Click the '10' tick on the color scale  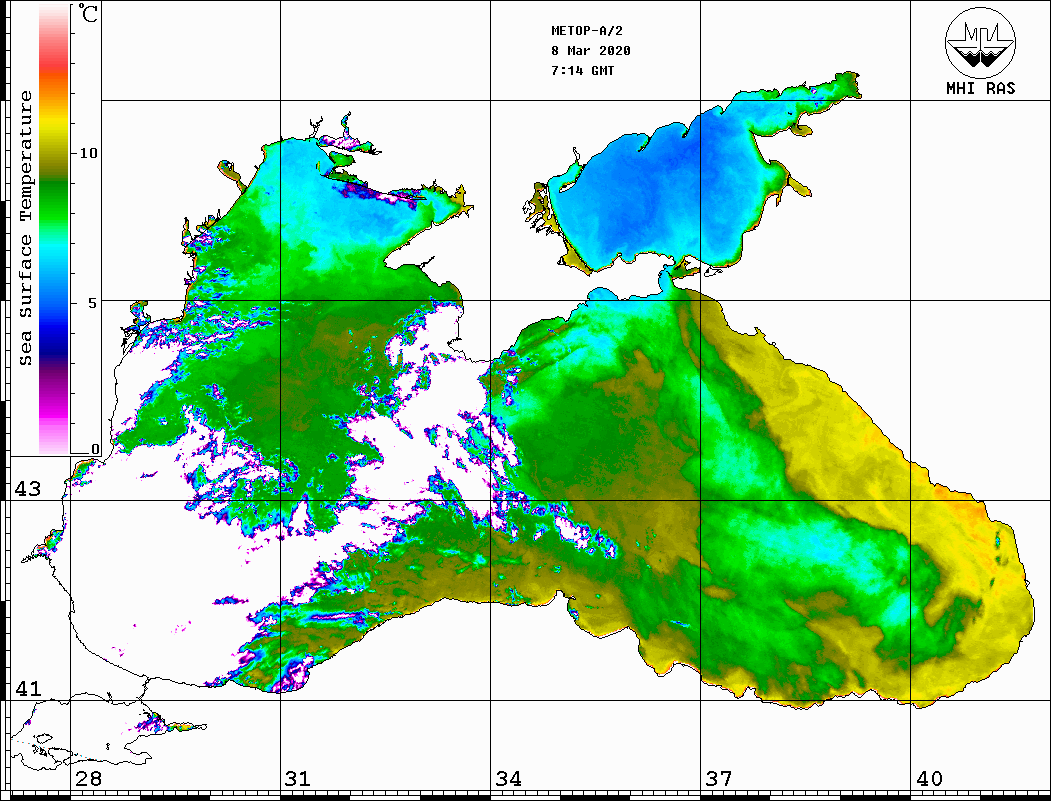coord(88,153)
